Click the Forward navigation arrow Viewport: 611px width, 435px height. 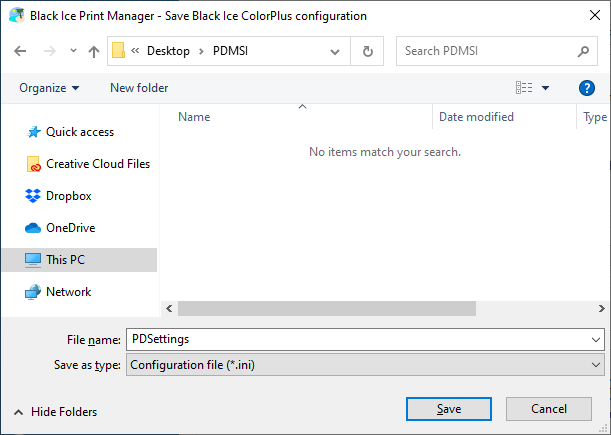click(x=49, y=51)
